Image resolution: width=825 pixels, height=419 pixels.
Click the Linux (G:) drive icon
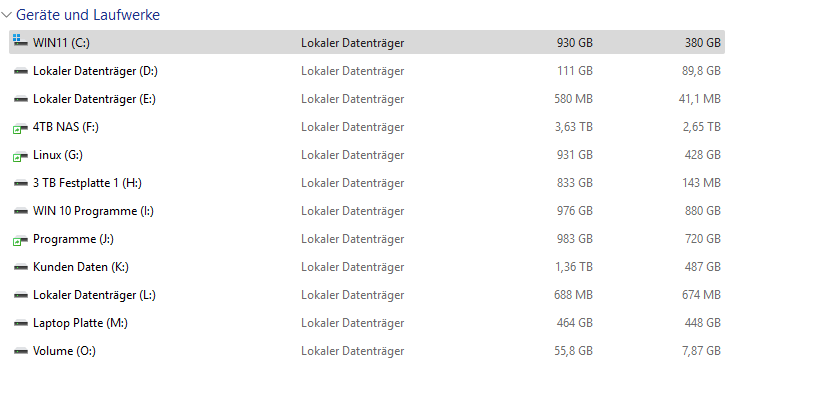coord(20,156)
